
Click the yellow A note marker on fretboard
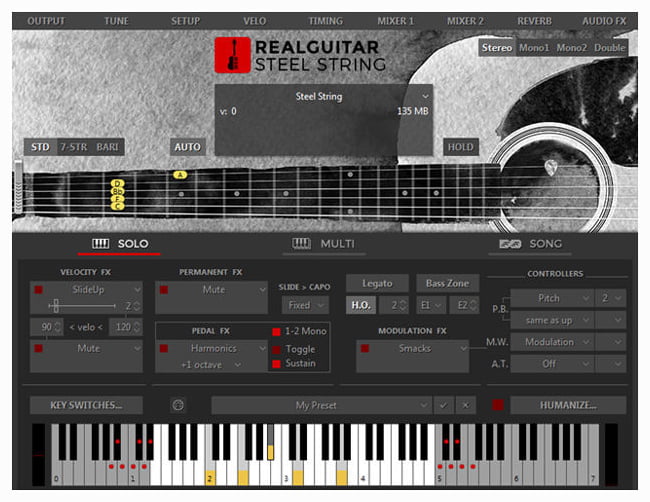tap(180, 175)
